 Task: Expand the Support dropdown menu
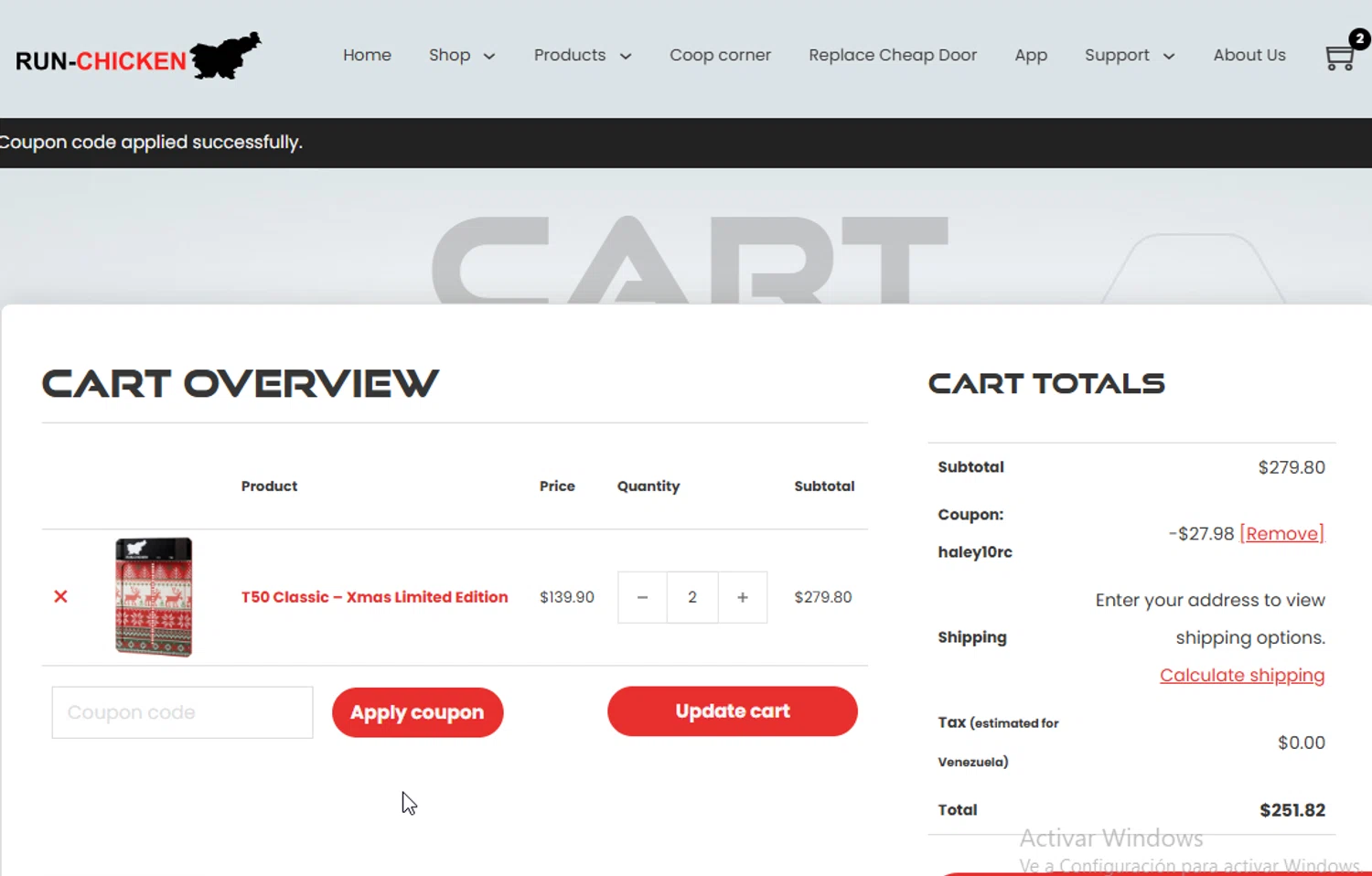pos(1130,55)
